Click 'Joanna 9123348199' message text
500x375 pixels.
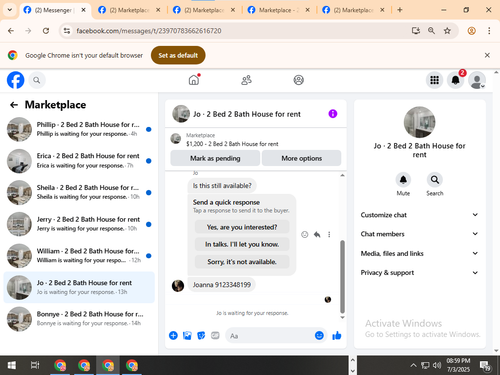point(222,285)
